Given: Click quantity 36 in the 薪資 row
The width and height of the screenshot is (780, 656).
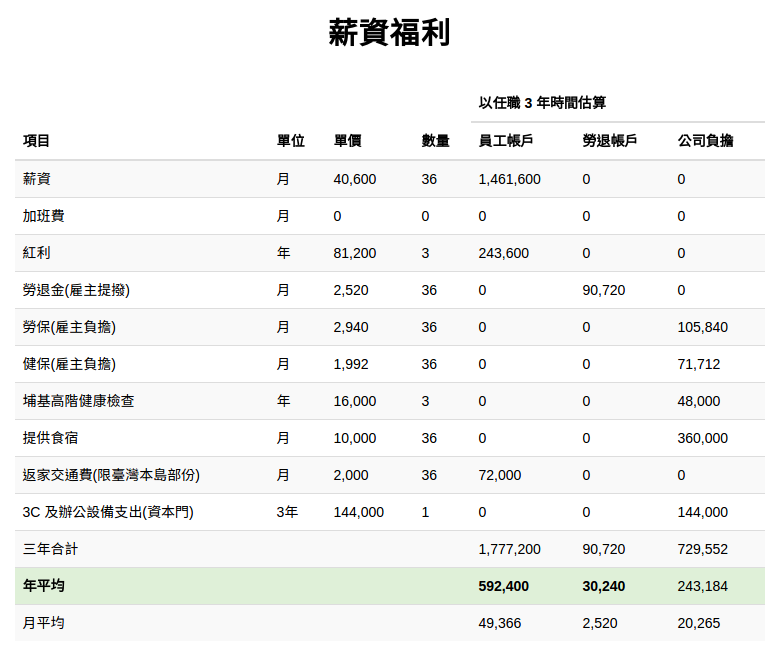Looking at the screenshot, I should pyautogui.click(x=429, y=179).
